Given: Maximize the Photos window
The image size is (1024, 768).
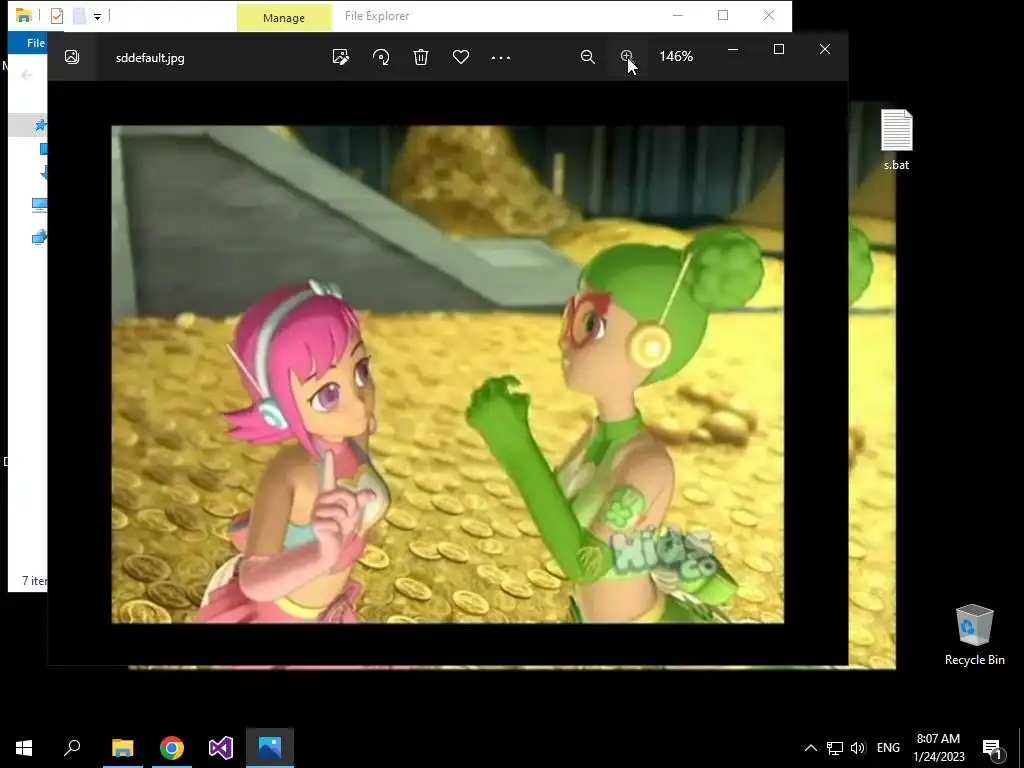Looking at the screenshot, I should coord(778,50).
